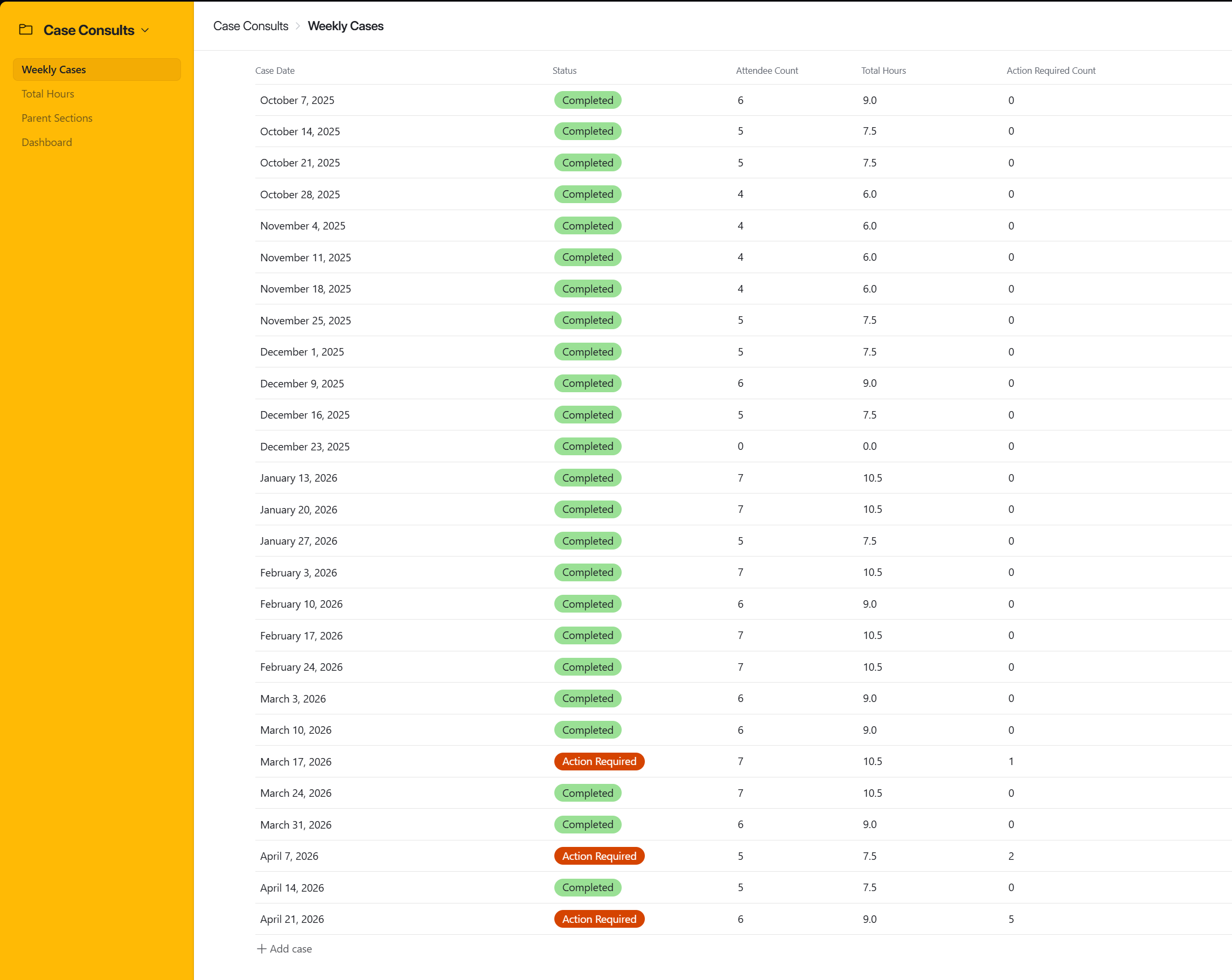Select the February 17, 2026 case date
This screenshot has width=1232, height=980.
pos(302,636)
